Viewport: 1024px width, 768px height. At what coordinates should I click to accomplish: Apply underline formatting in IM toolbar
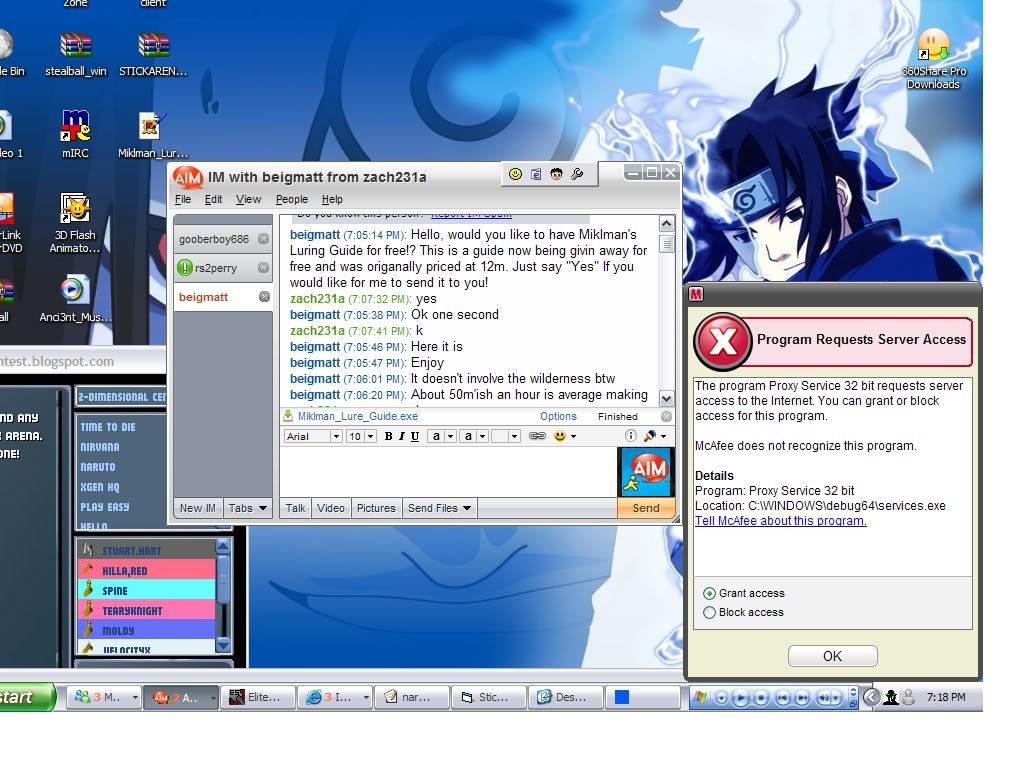pos(415,436)
